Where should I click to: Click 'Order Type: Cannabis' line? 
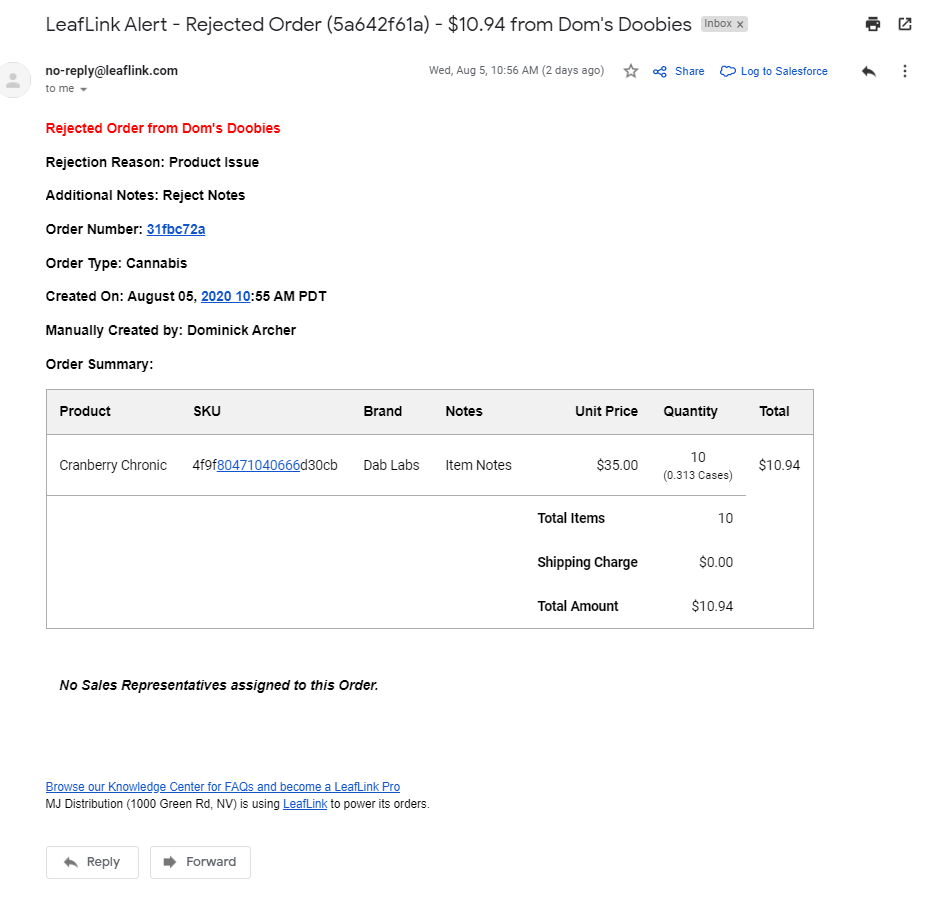(116, 263)
